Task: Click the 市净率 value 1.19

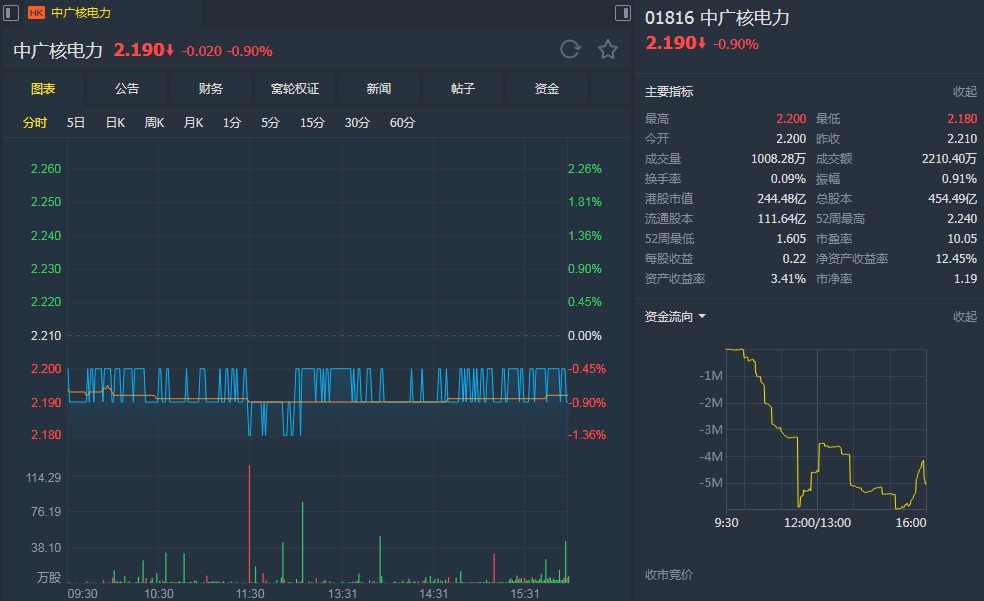Action: tap(965, 279)
